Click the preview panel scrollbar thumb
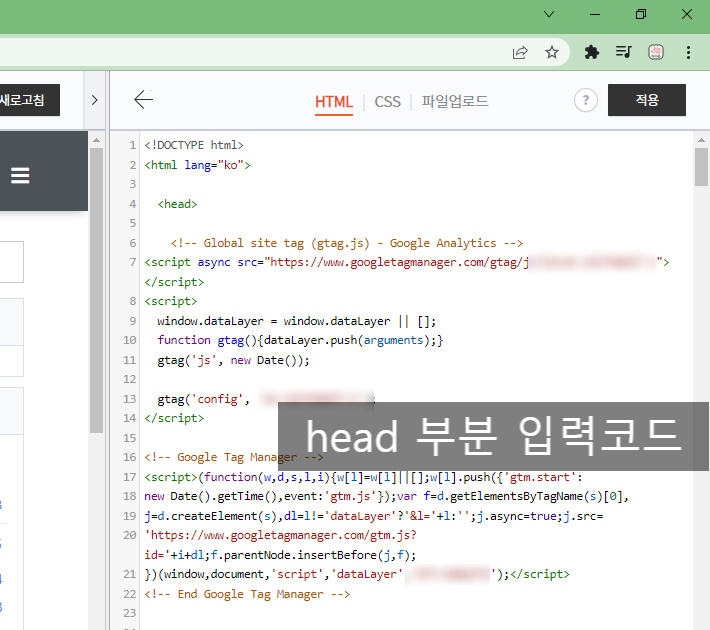The image size is (710, 630). point(96,290)
